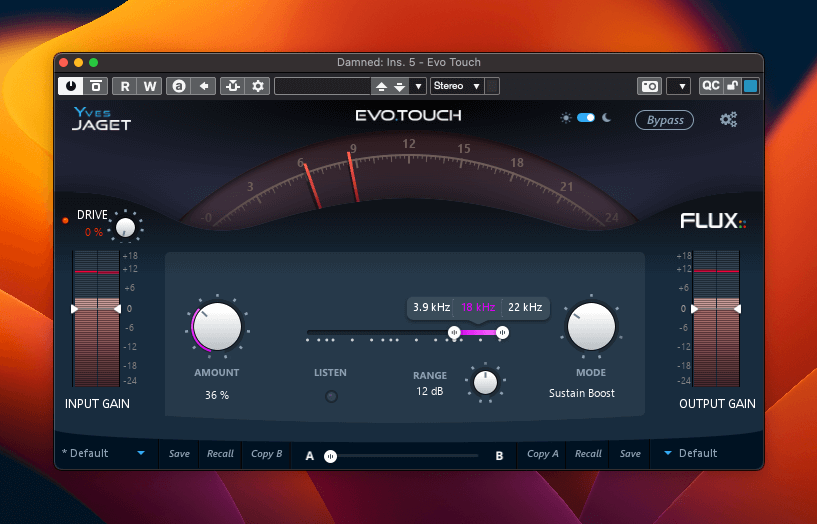Screen dimensions: 817x524
Task: Open plugin settings gear in host toolbar
Action: pyautogui.click(x=258, y=86)
